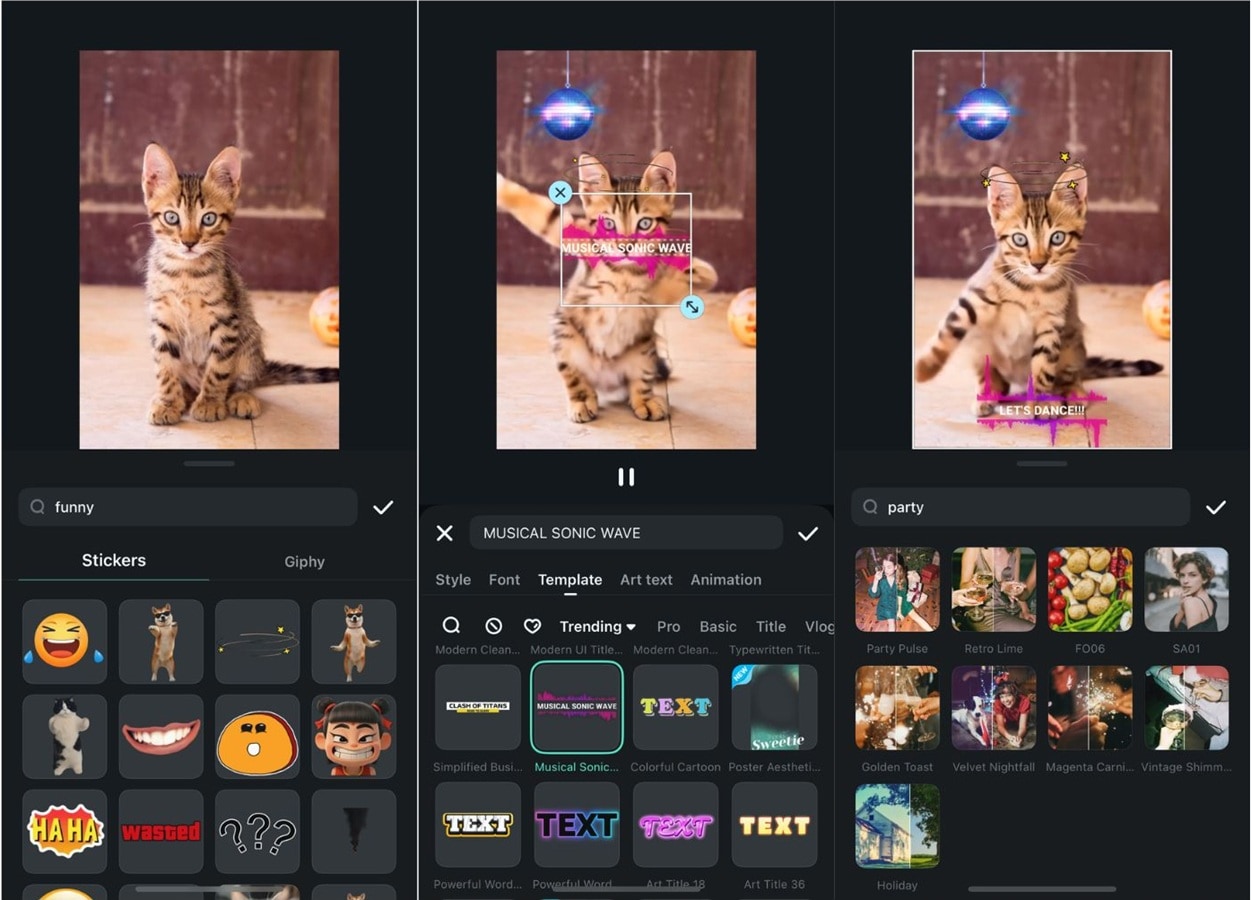Select the Simplified Business template
The height and width of the screenshot is (900, 1251).
pyautogui.click(x=478, y=708)
